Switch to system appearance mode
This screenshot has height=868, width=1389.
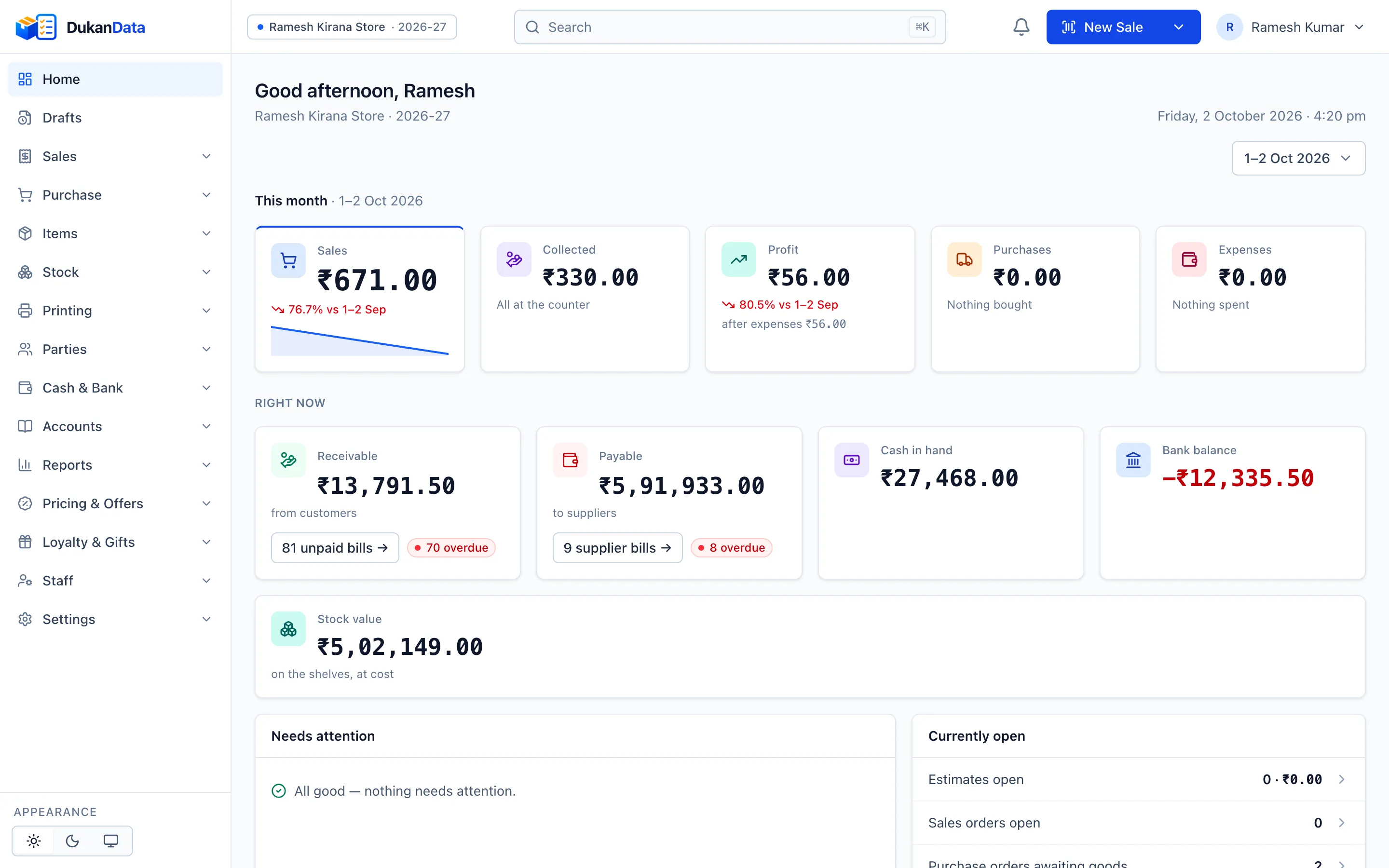point(111,841)
